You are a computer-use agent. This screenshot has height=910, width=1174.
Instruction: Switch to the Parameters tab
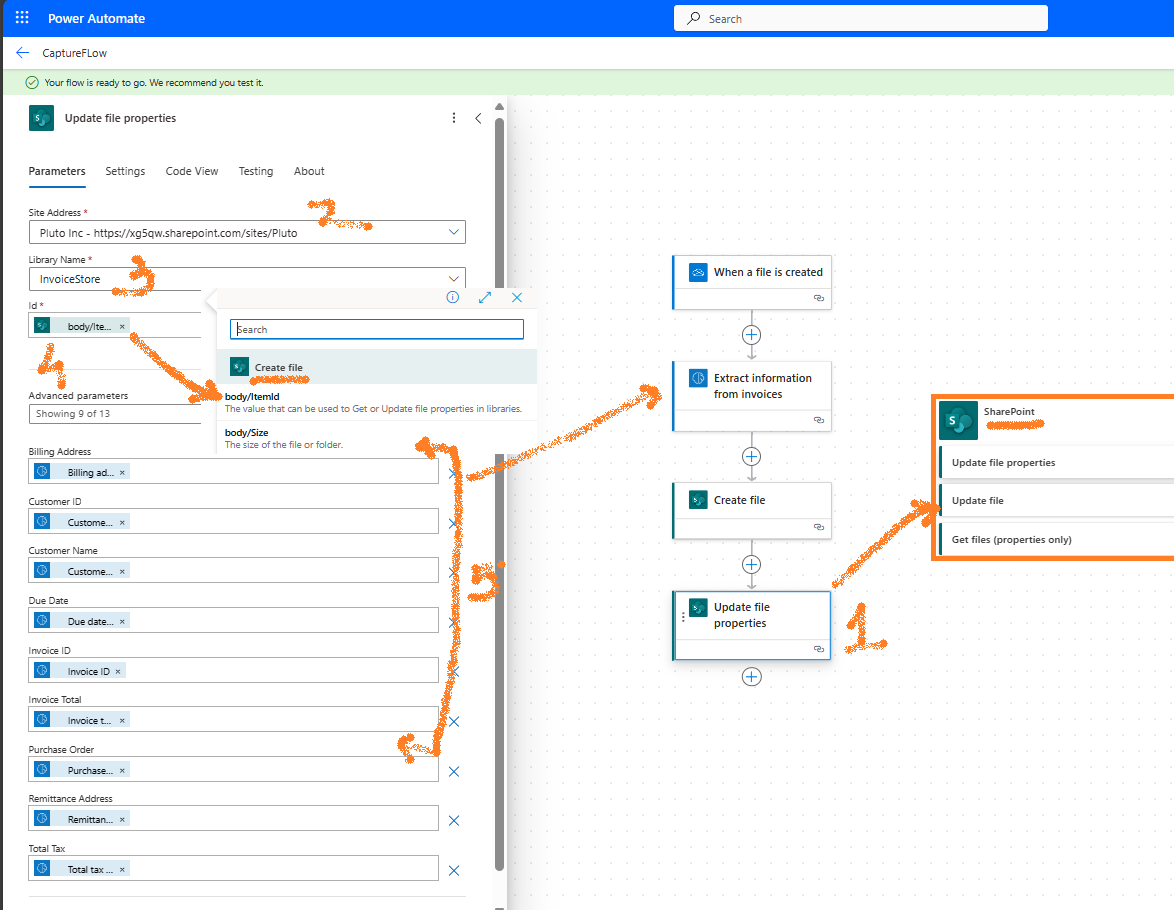tap(57, 172)
